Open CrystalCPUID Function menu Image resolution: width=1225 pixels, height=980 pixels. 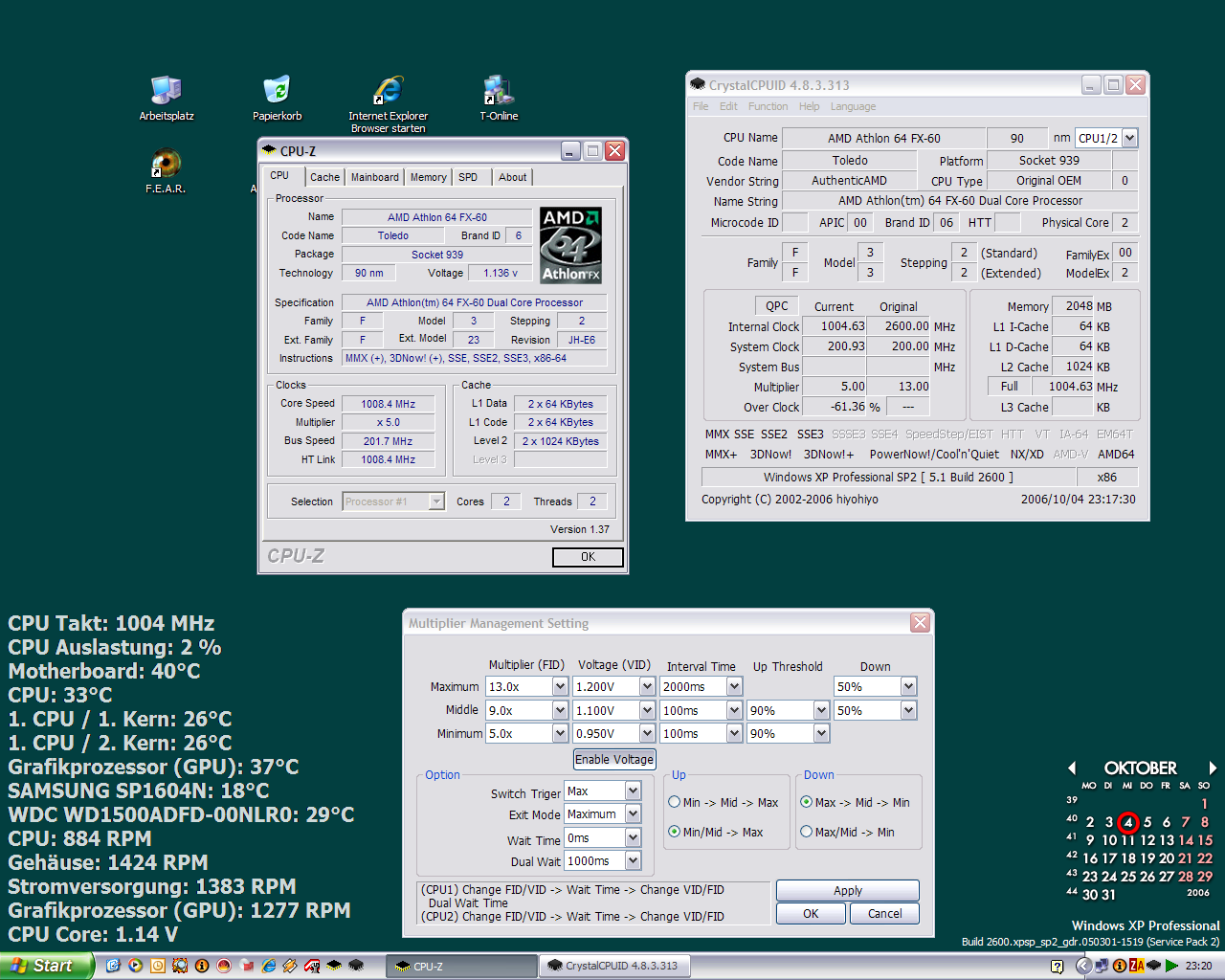[x=768, y=106]
